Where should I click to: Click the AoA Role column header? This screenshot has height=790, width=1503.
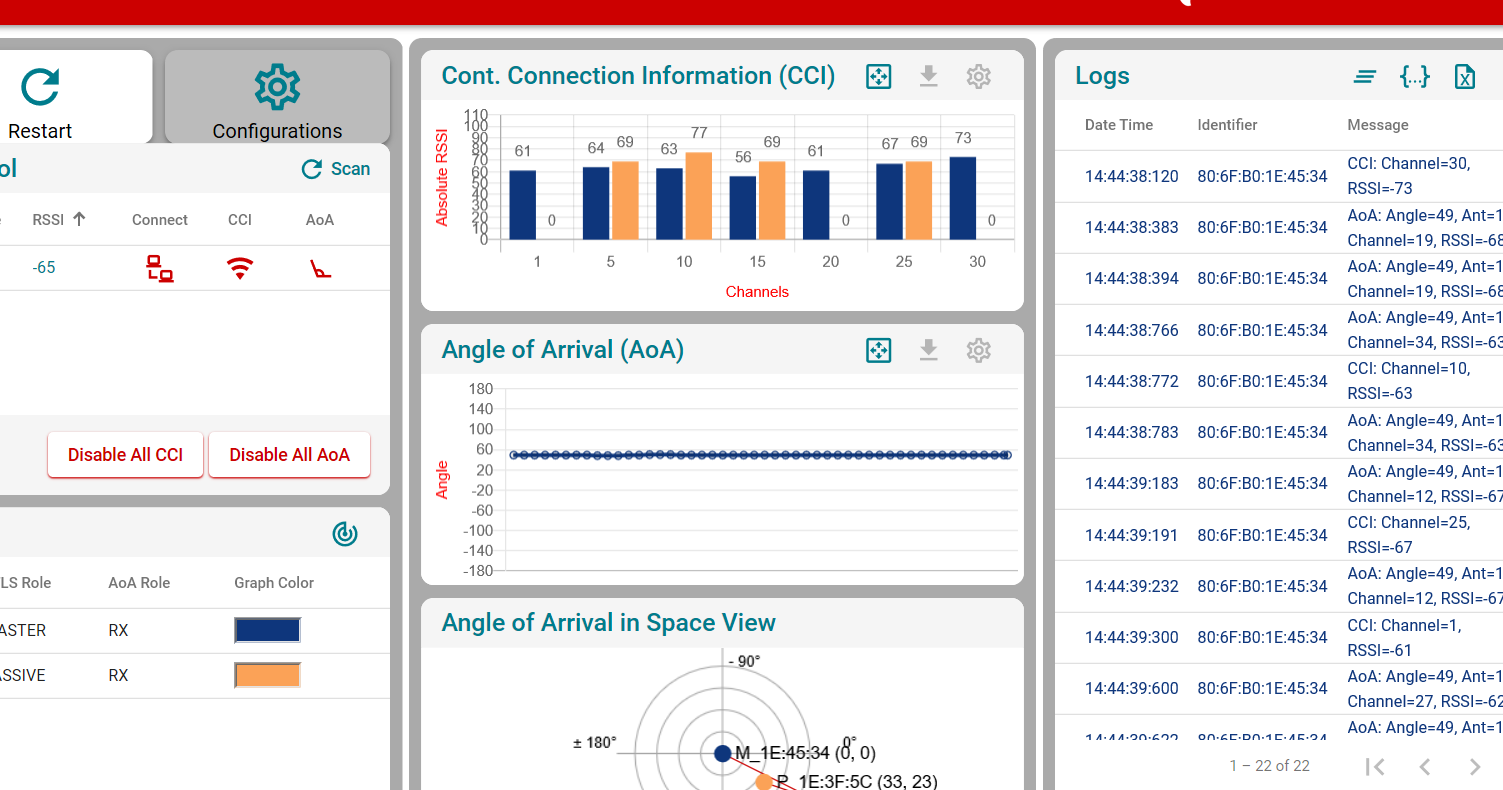tap(139, 583)
